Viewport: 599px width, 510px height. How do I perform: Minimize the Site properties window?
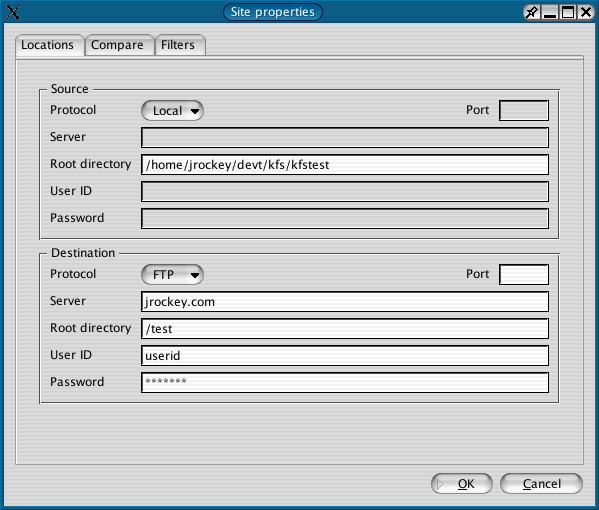tap(550, 12)
